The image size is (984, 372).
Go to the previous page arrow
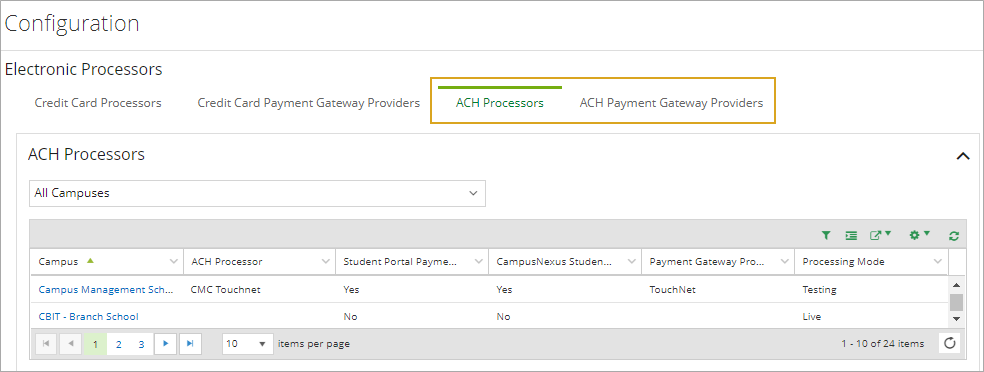click(71, 344)
